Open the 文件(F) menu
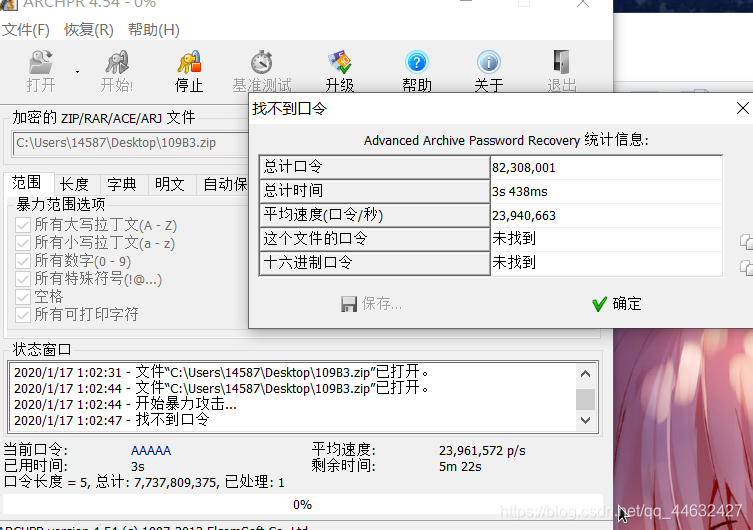This screenshot has height=530, width=753. 26,30
